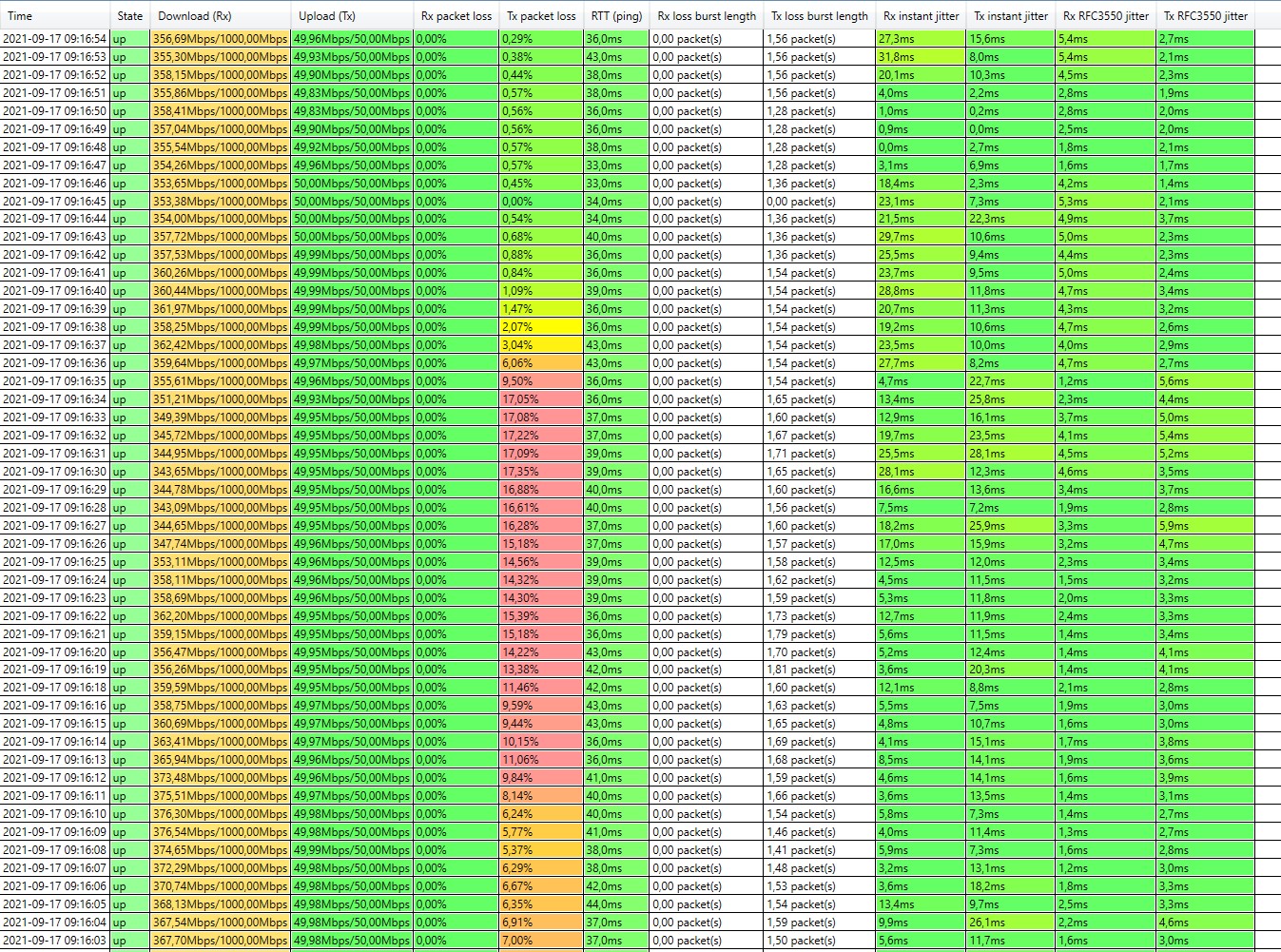Click Tx loss burst value 1,41 packet(s)
1281x952 pixels.
pyautogui.click(x=820, y=850)
